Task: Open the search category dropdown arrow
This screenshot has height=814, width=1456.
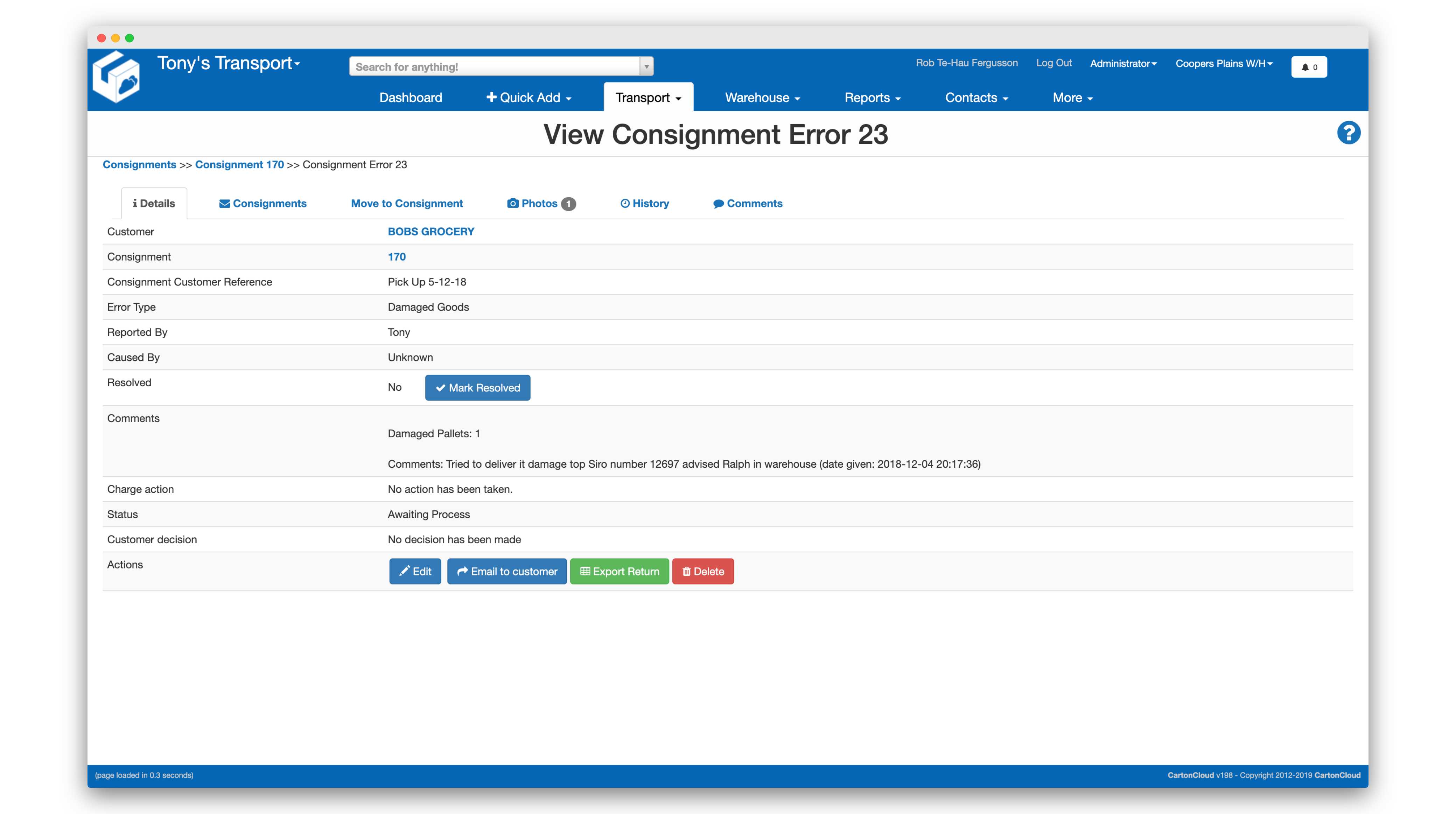Action: point(645,66)
